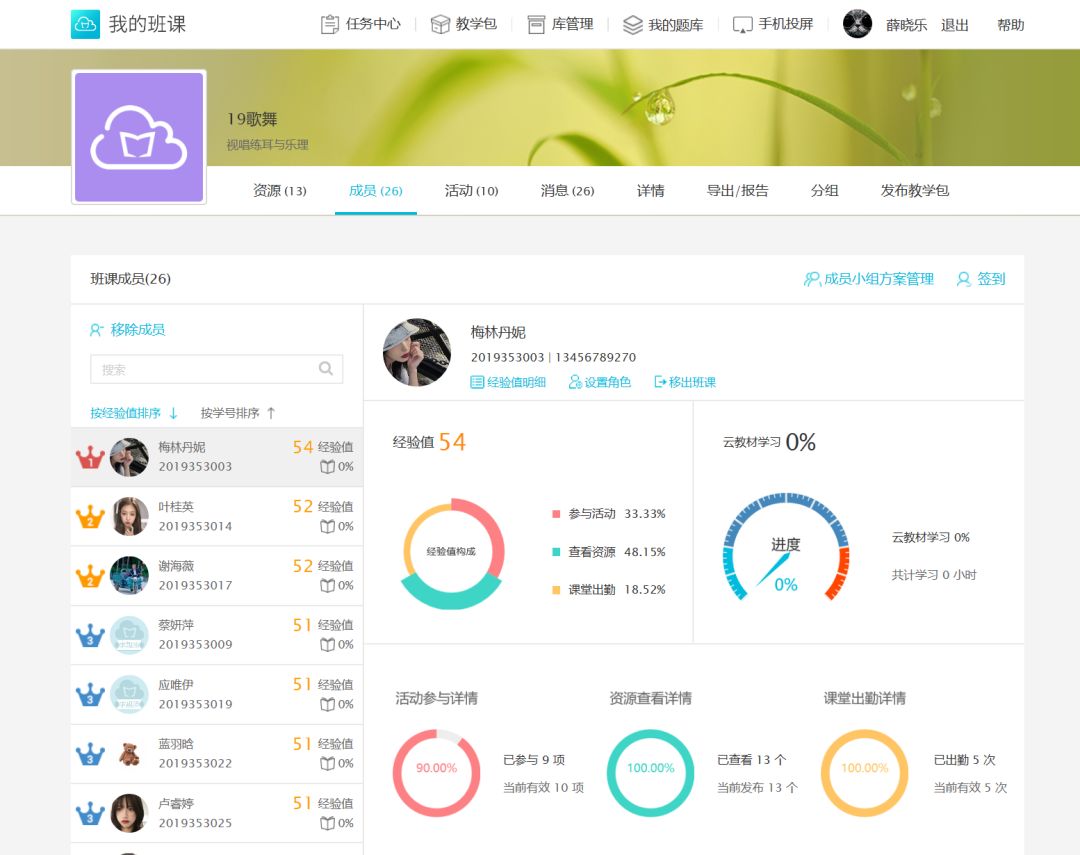Switch to the 活动 (10) tab
Viewport: 1080px width, 855px height.
[x=471, y=191]
